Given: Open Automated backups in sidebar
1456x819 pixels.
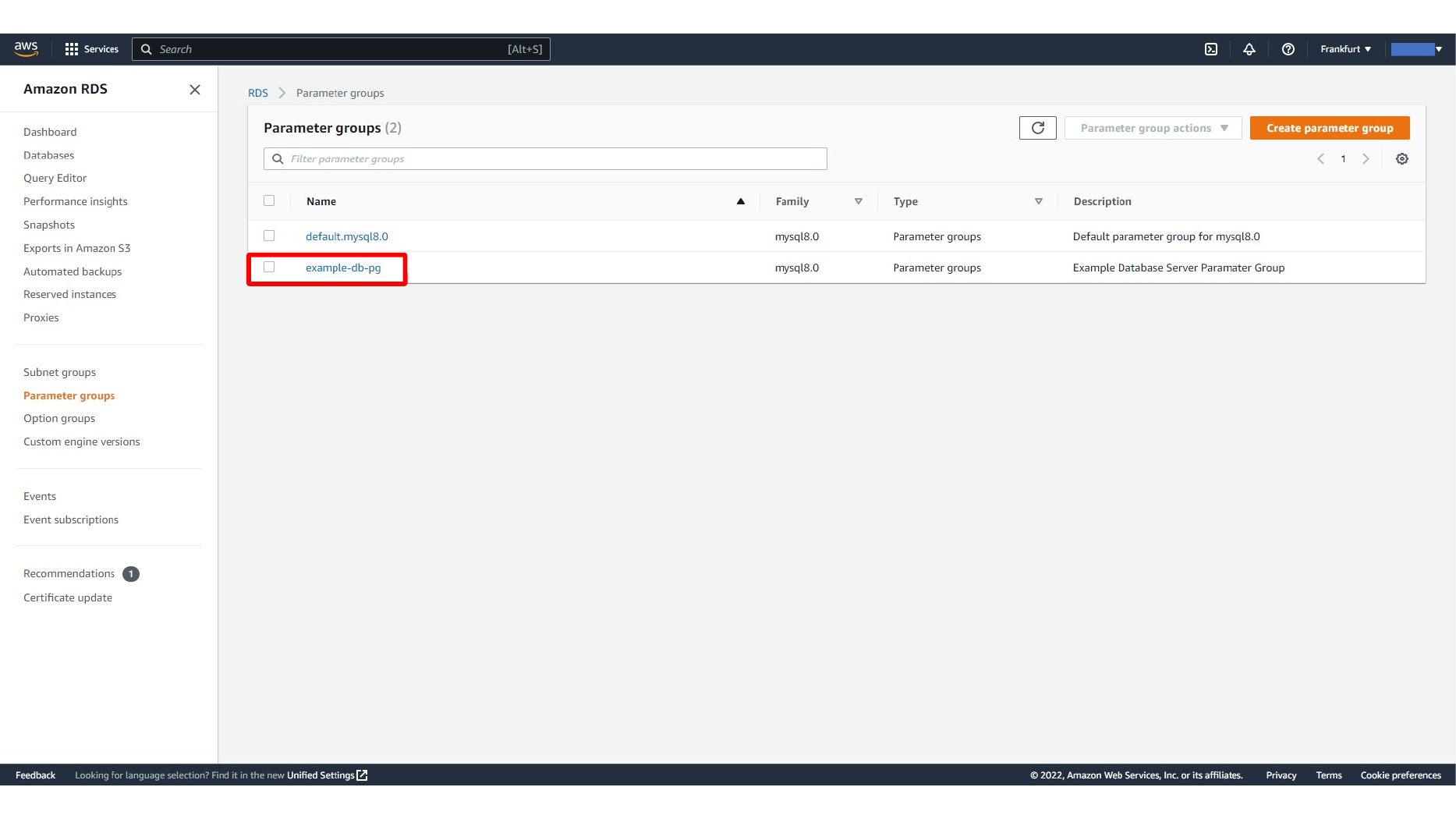Looking at the screenshot, I should [x=73, y=271].
